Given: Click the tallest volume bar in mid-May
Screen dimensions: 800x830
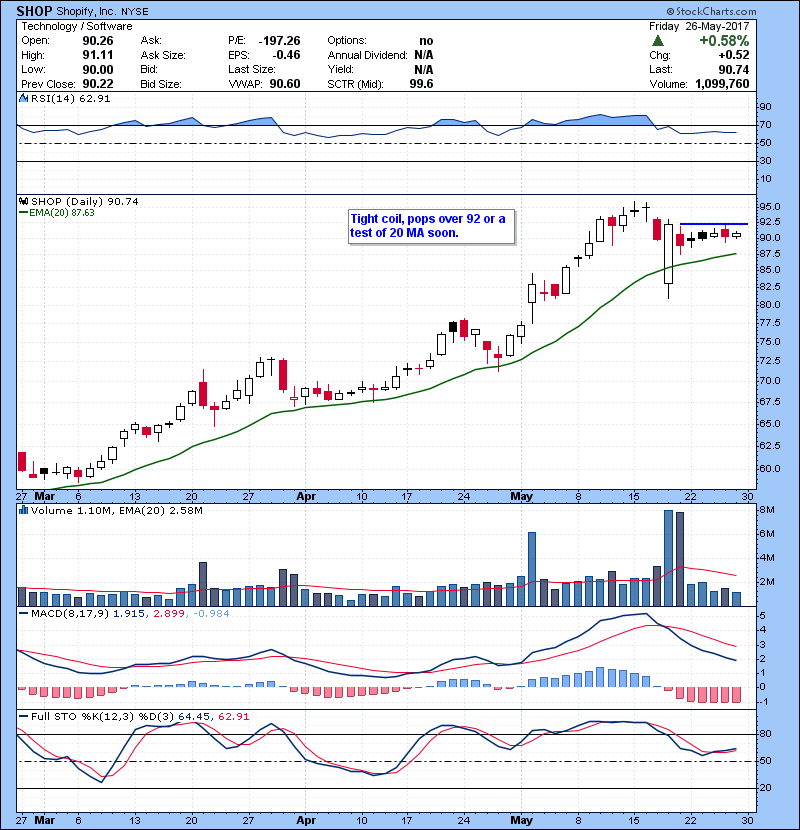Looking at the screenshot, I should tap(668, 558).
